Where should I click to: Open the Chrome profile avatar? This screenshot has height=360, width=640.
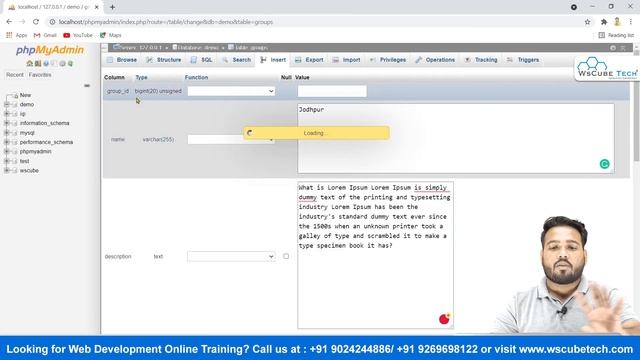click(x=617, y=22)
